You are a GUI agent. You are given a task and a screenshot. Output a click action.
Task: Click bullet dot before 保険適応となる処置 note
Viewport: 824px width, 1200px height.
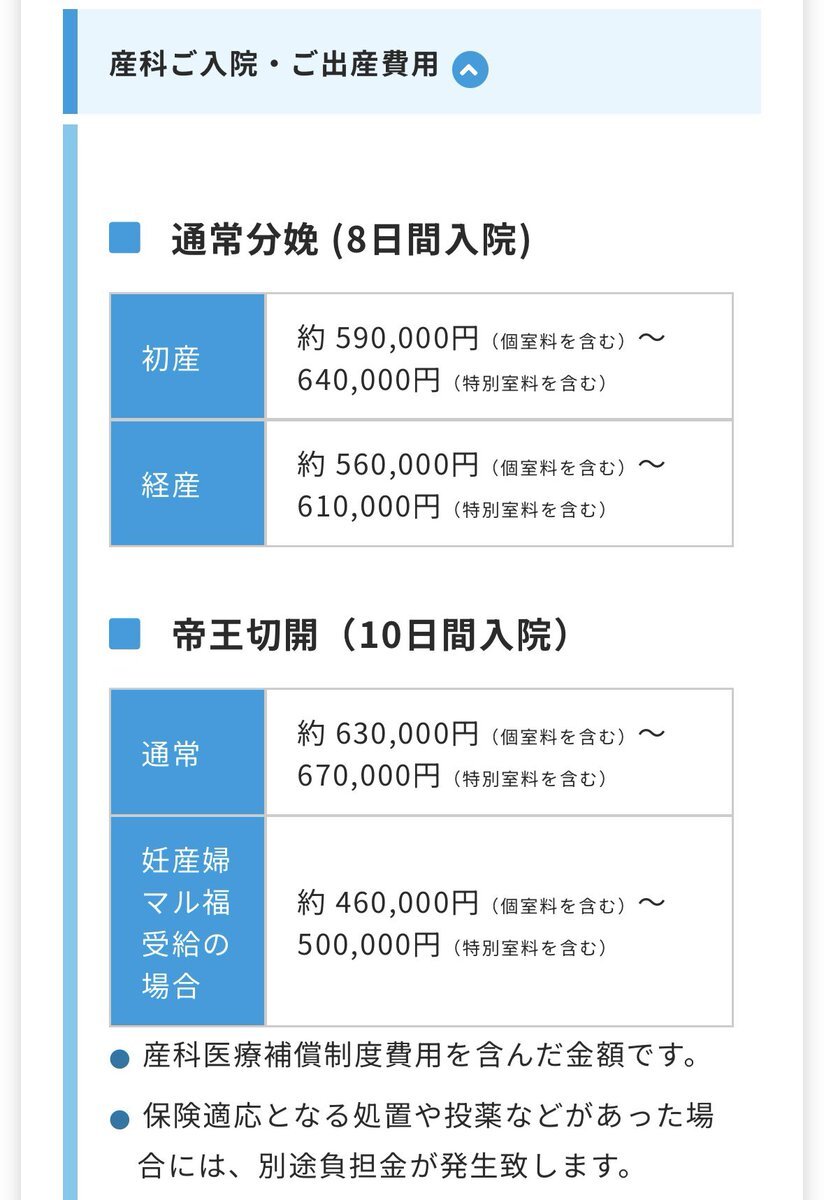(120, 1120)
